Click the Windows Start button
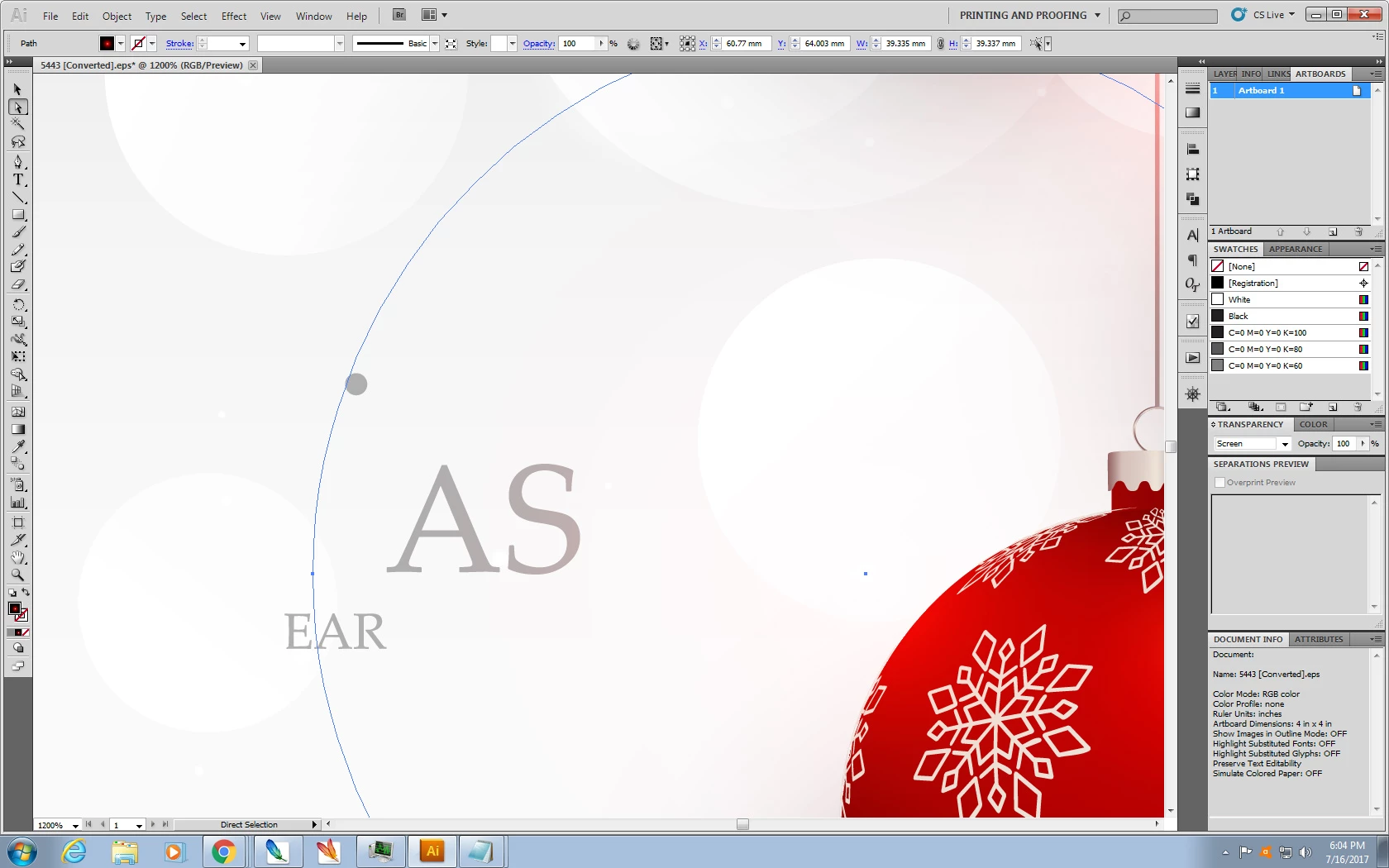 coord(22,851)
